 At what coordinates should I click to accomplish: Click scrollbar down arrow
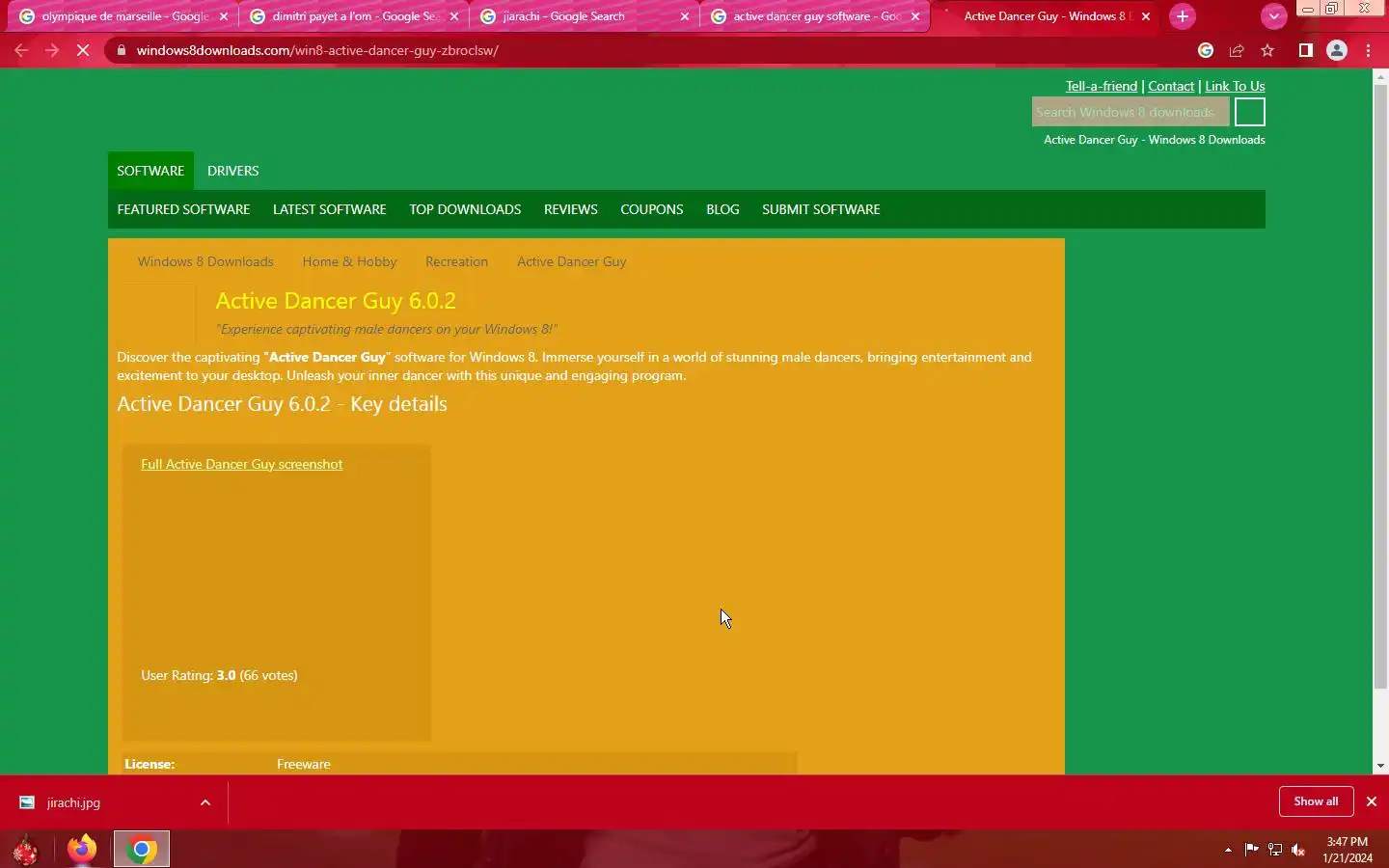[x=1380, y=766]
